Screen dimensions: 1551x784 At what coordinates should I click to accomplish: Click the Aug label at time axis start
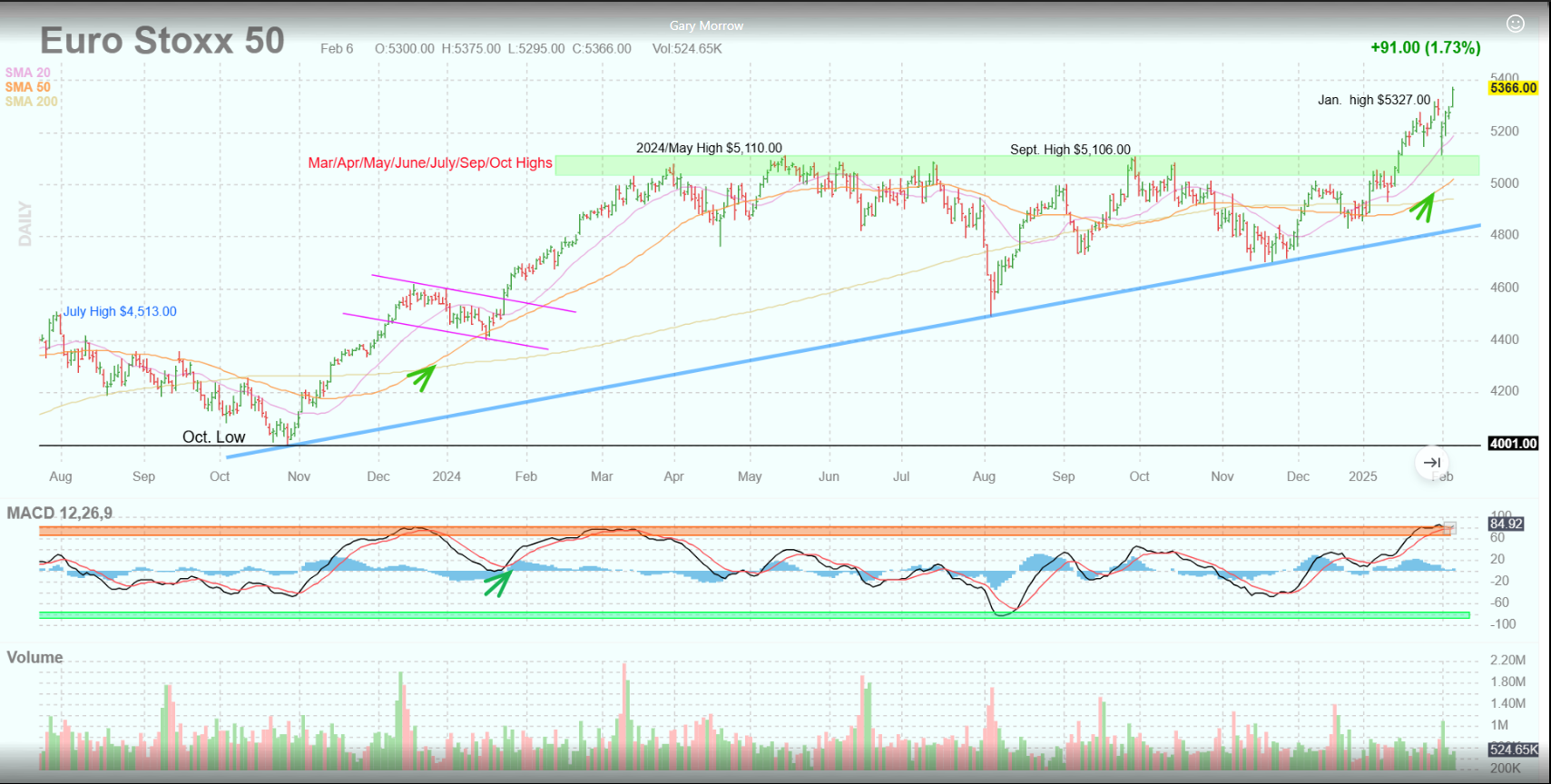coord(61,476)
